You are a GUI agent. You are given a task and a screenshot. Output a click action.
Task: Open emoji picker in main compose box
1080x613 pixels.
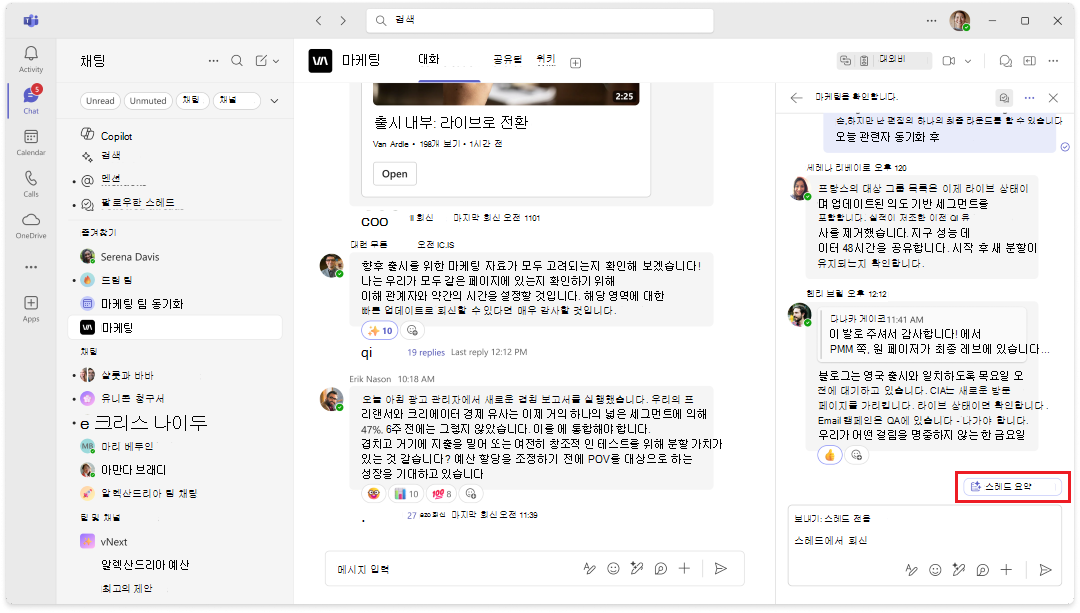coord(613,568)
